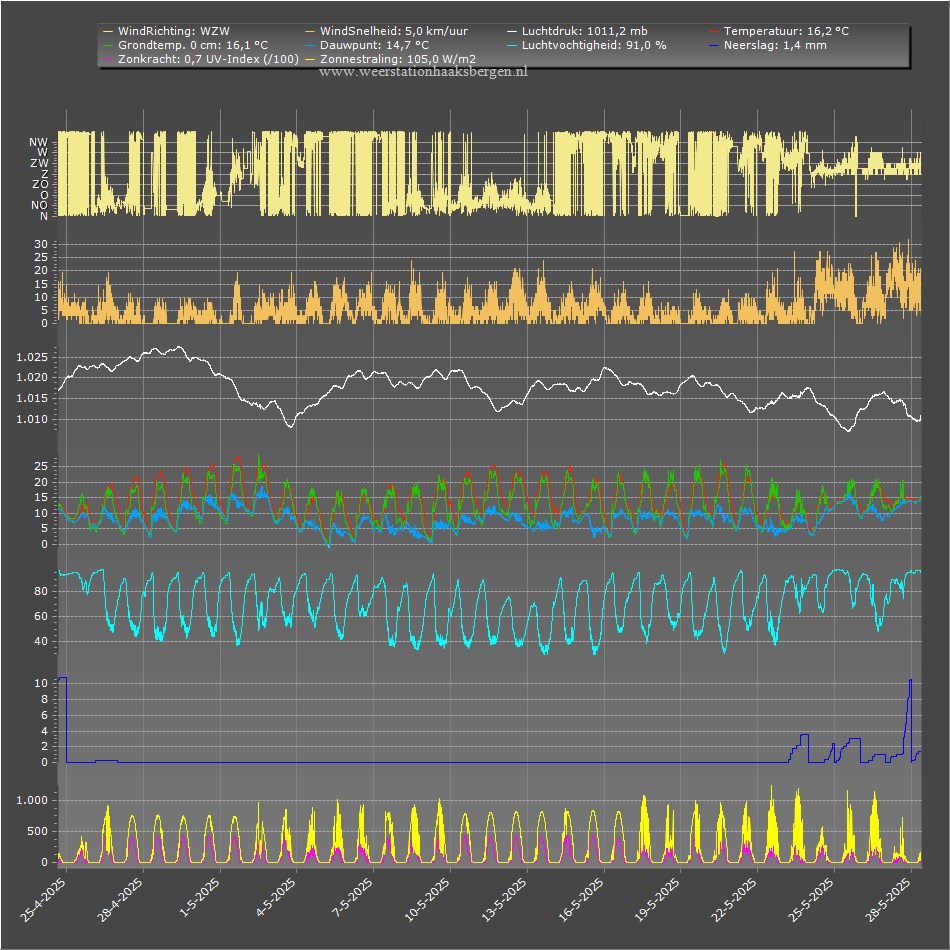The image size is (950, 950).
Task: Select the 1.020 pressure axis value
Action: pos(32,377)
